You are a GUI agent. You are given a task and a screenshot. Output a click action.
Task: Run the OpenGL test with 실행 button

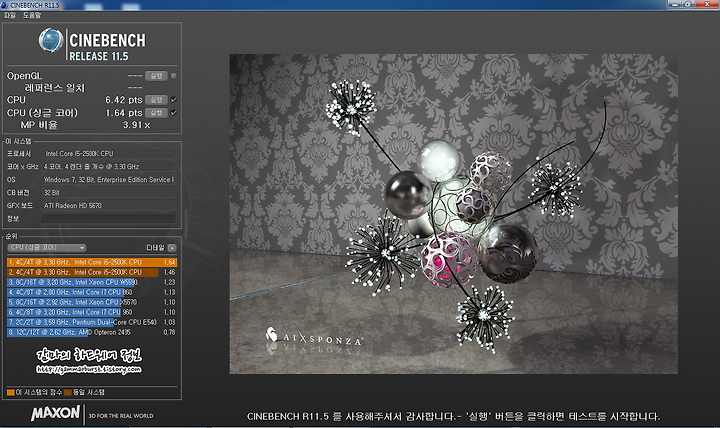[156, 76]
